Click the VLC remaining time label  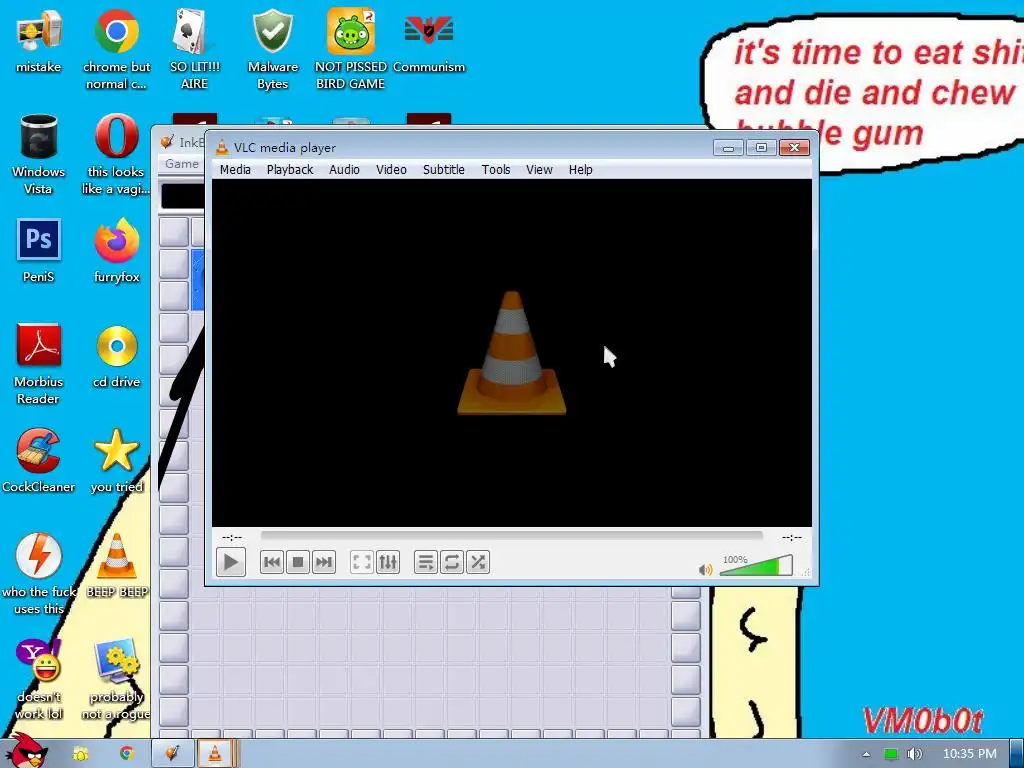click(x=792, y=537)
